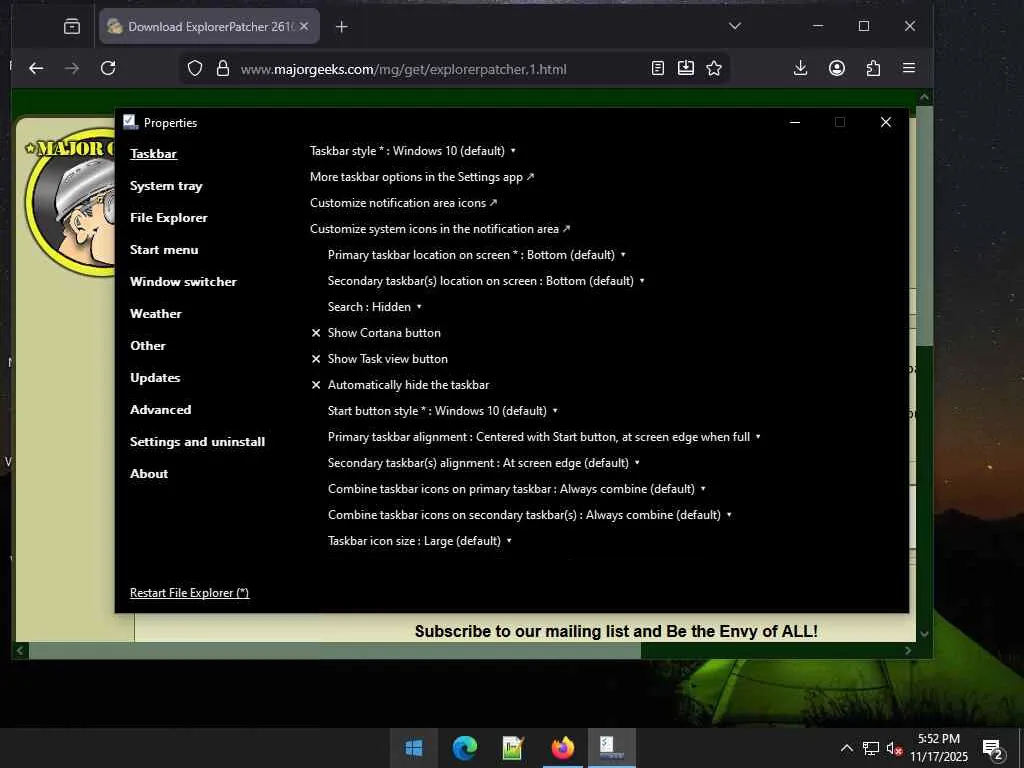Change Primary taskbar alignment option
Image resolution: width=1024 pixels, height=768 pixels.
(x=544, y=437)
